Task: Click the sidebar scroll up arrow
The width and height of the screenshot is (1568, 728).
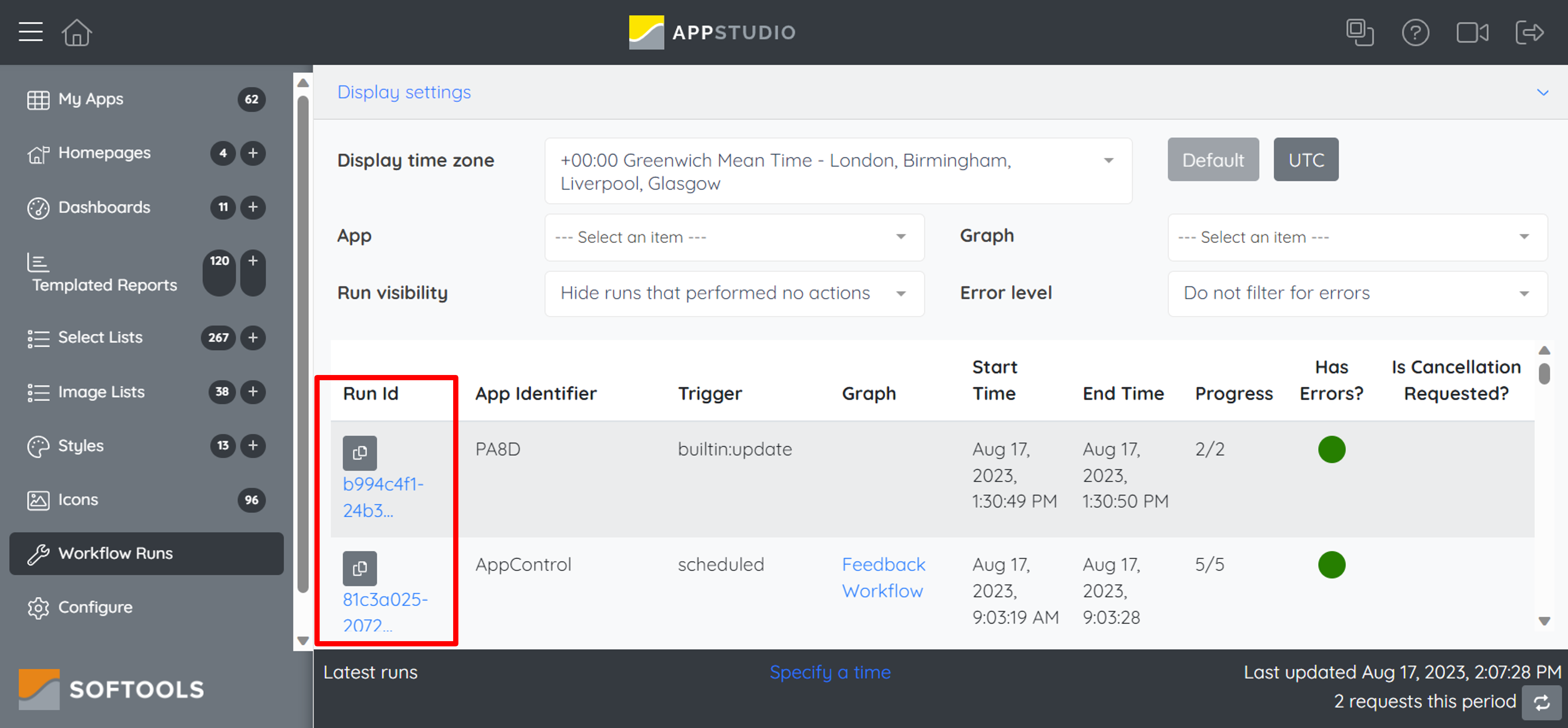Action: 302,83
